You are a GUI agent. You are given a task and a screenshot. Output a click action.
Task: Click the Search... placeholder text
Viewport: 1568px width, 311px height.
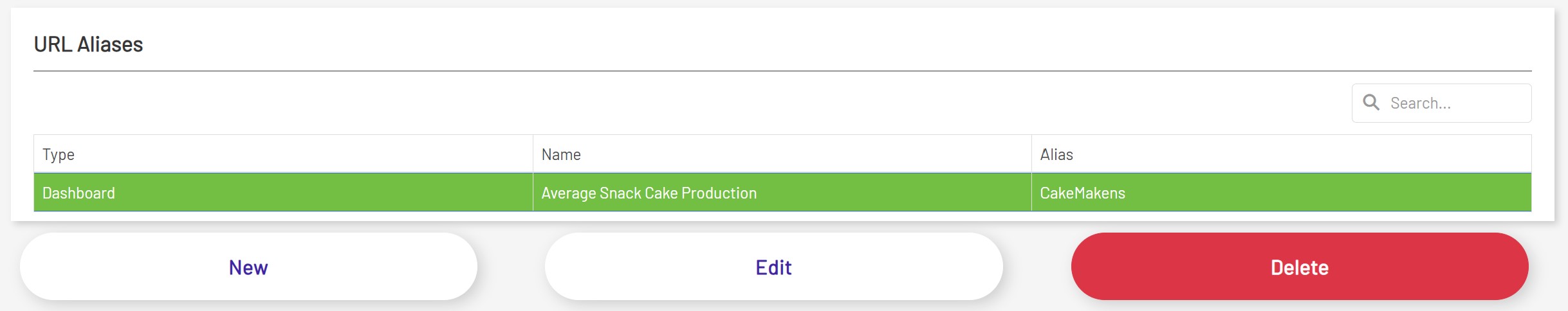pyautogui.click(x=1420, y=103)
